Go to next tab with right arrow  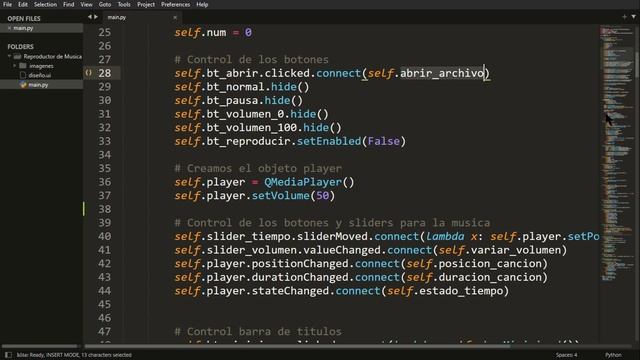coord(96,17)
